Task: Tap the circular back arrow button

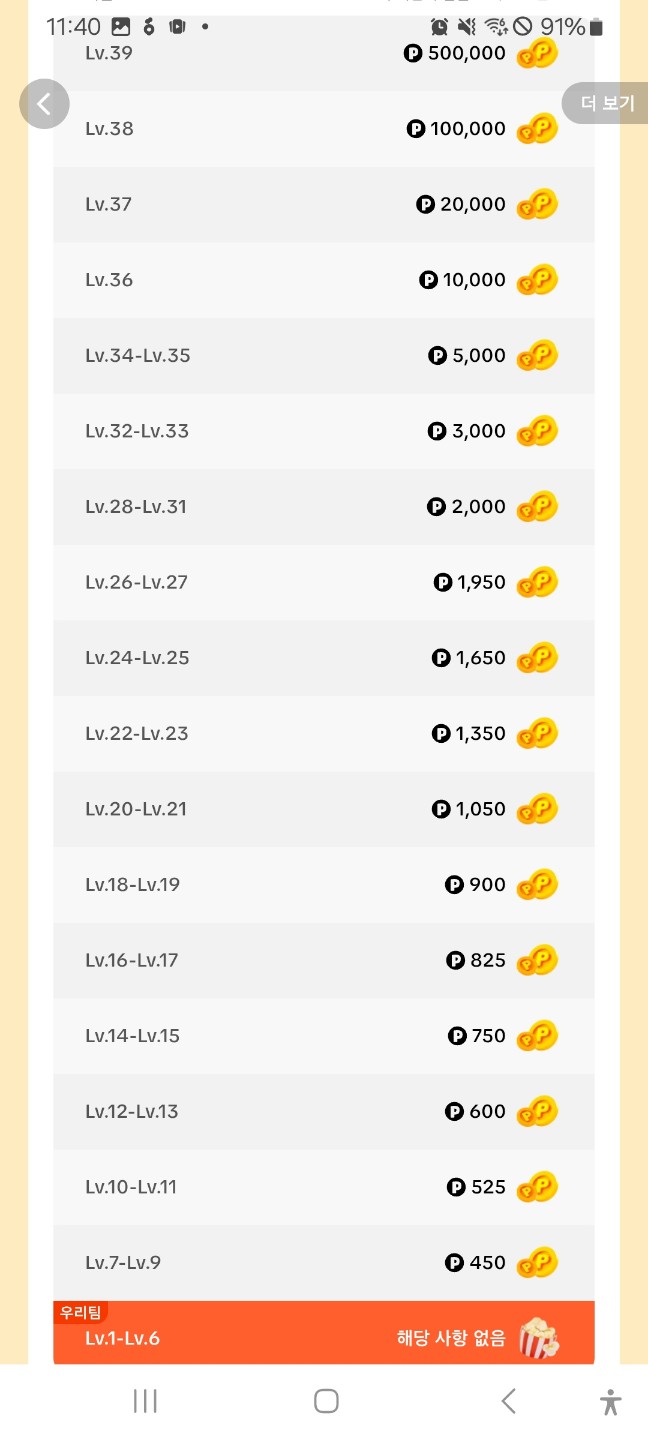Action: click(44, 104)
